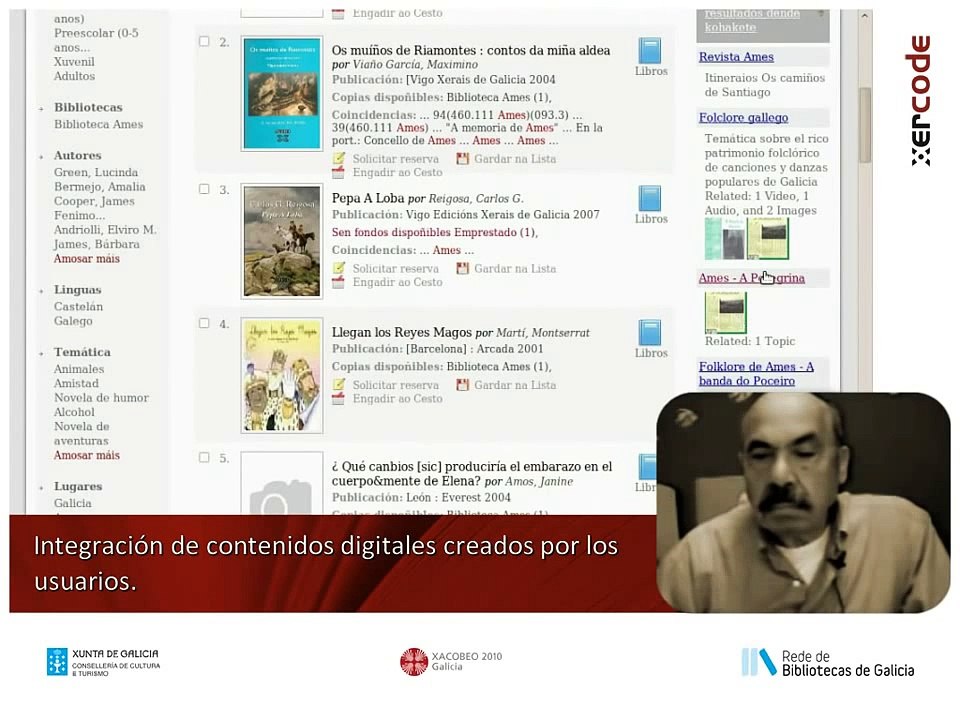This screenshot has height=720, width=960.
Task: Click Engadir ao Cesto icon for Llegan los Reyes Magos
Action: (338, 398)
